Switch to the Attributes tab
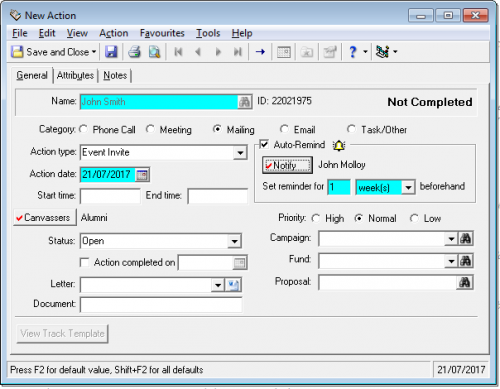This screenshot has height=389, width=500. coord(75,76)
